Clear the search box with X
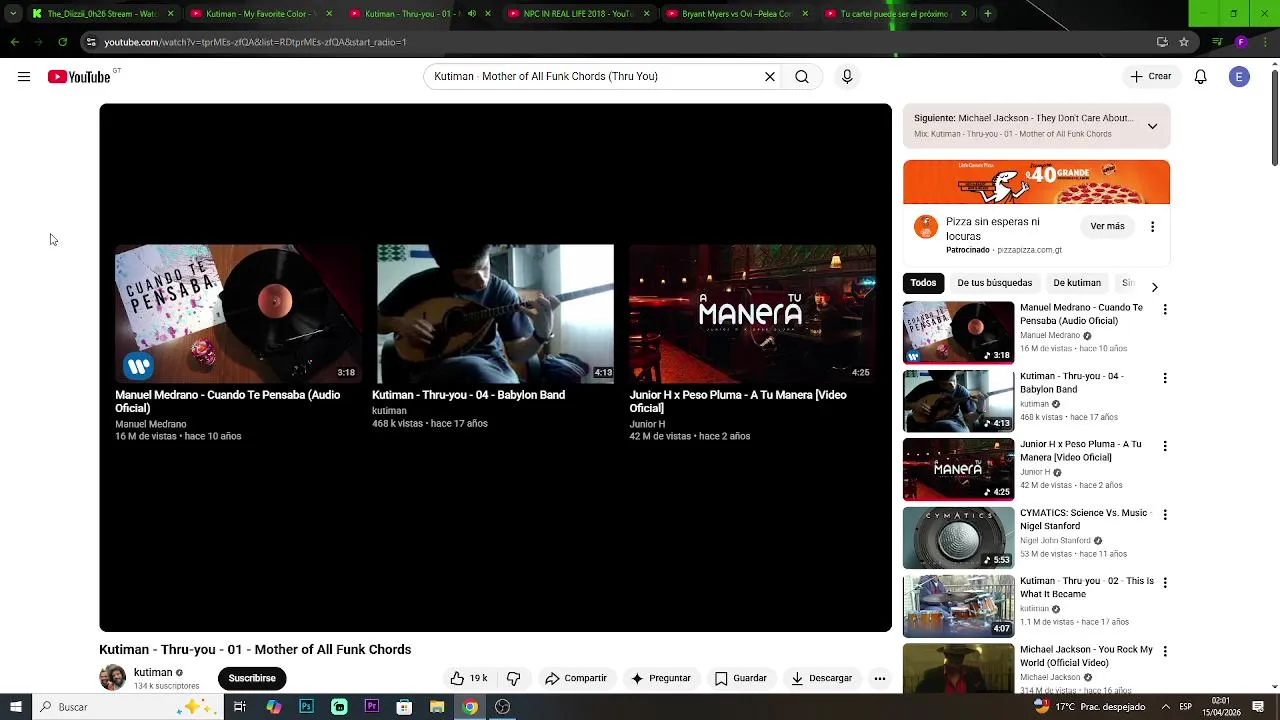 tap(770, 76)
